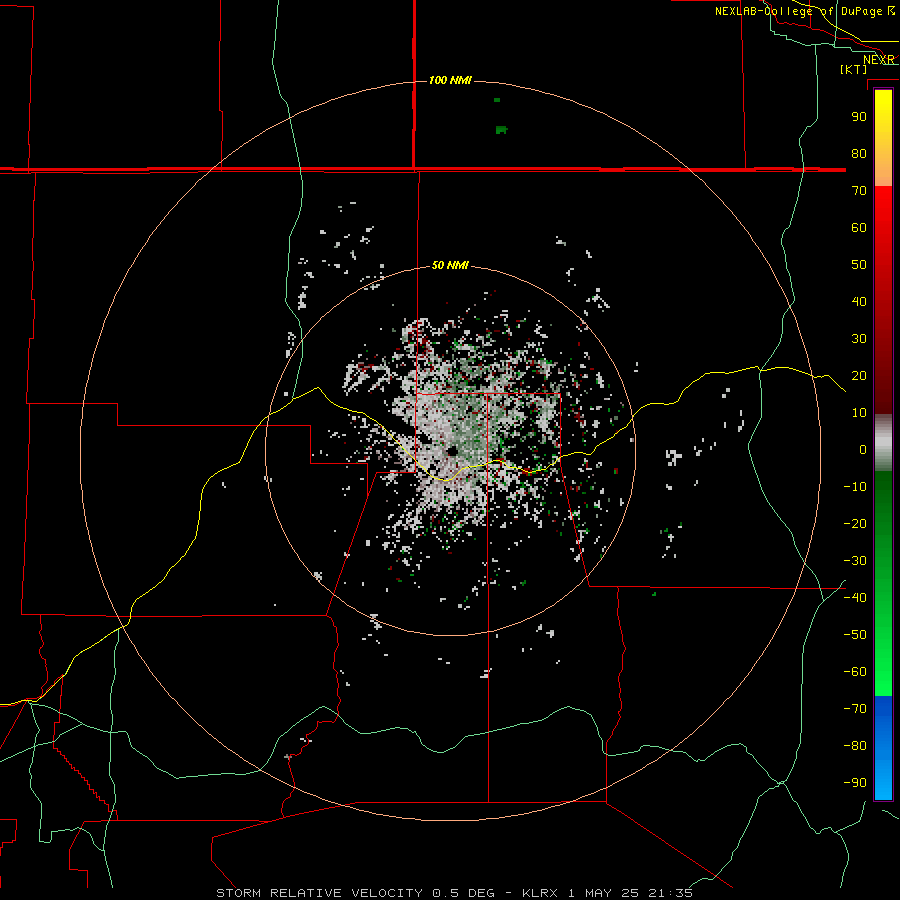This screenshot has width=900, height=900.
Task: Click the -40 value on velocity scale
Action: (x=855, y=598)
